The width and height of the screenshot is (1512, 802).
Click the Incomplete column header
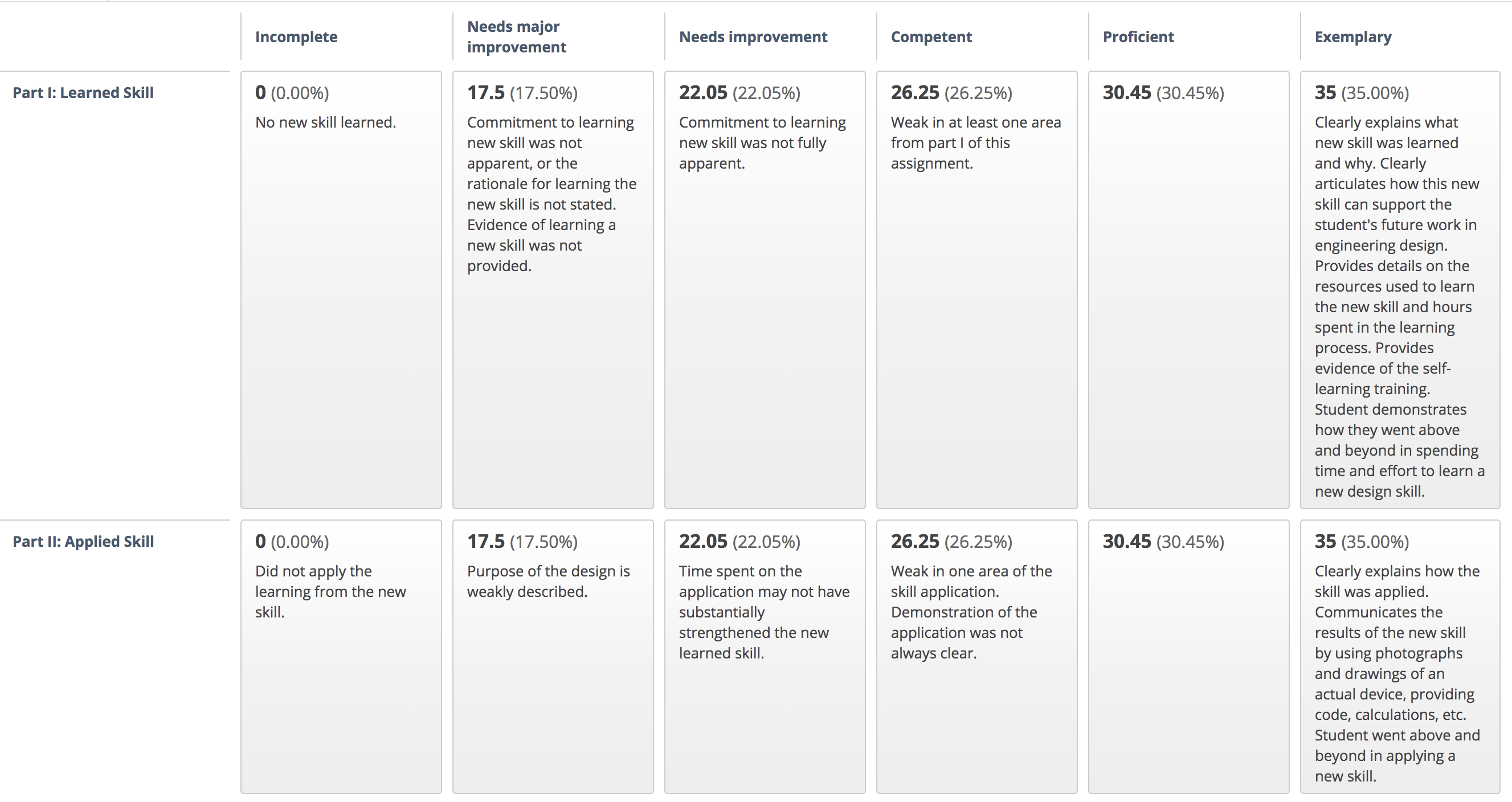point(296,36)
